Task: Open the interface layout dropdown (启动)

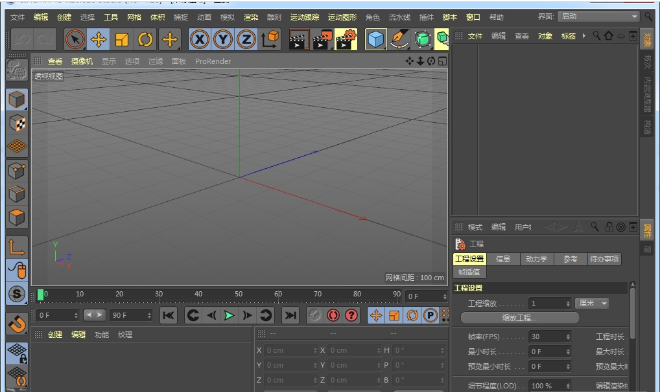Action: (x=599, y=16)
